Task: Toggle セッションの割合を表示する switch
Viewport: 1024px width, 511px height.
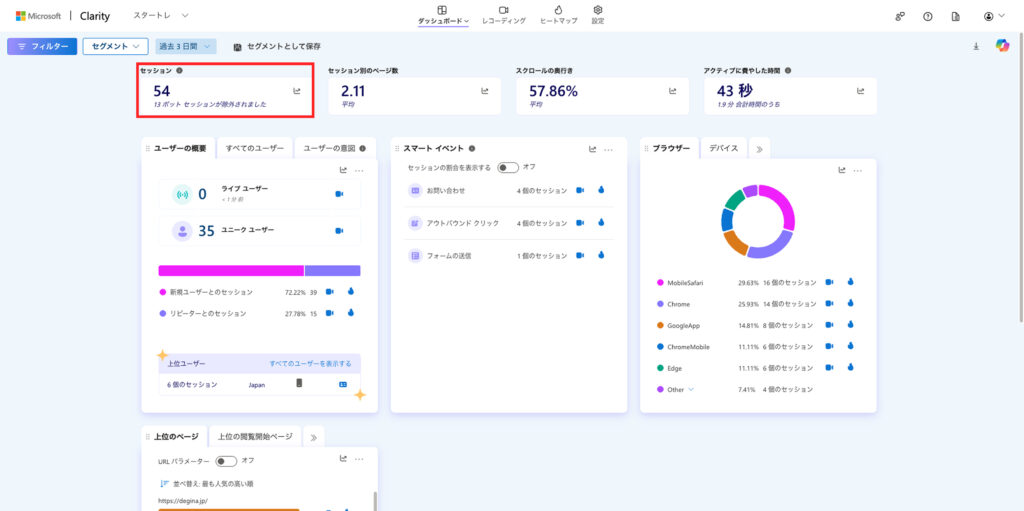Action: (x=508, y=167)
